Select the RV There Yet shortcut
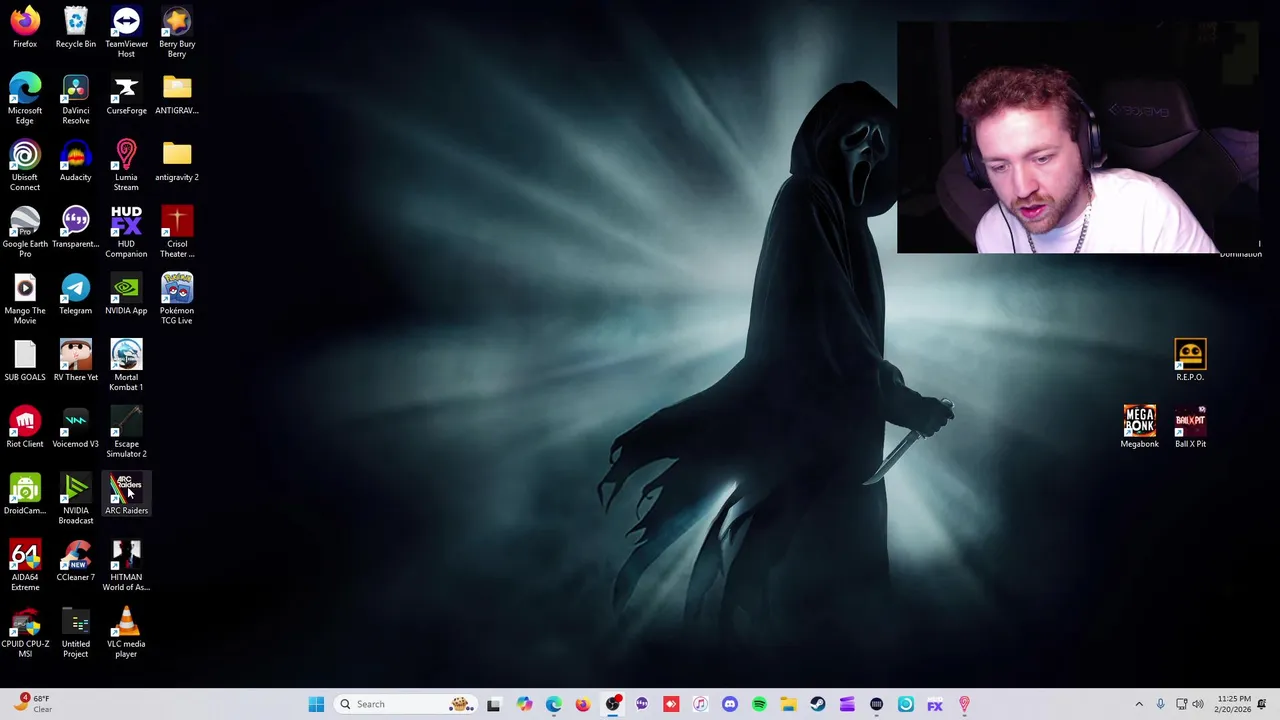Viewport: 1280px width, 720px height. [76, 361]
